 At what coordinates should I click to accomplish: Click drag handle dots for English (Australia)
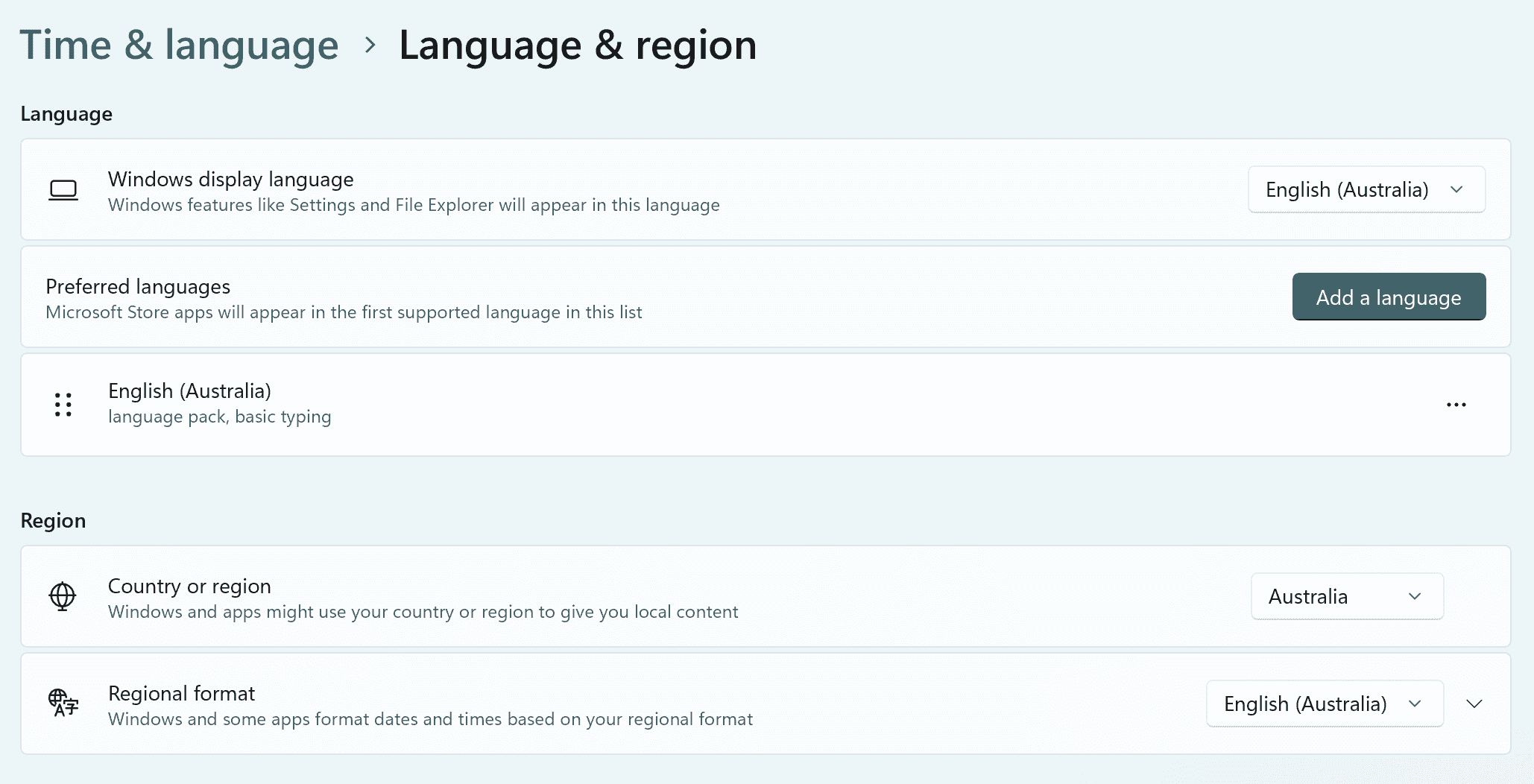pyautogui.click(x=63, y=405)
